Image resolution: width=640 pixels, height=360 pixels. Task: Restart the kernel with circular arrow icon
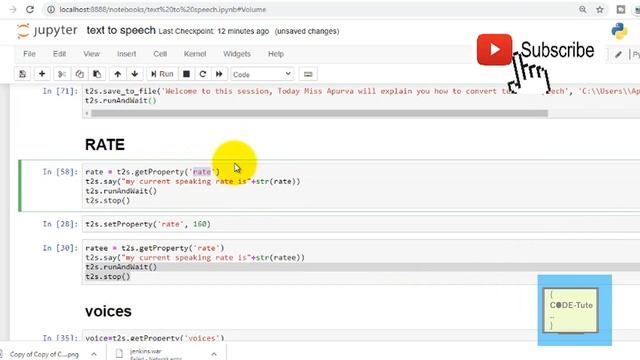point(203,74)
